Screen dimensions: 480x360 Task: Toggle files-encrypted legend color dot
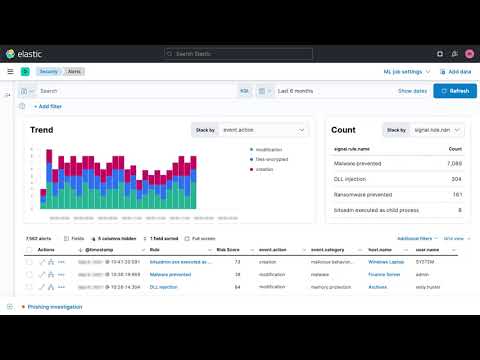(251, 159)
